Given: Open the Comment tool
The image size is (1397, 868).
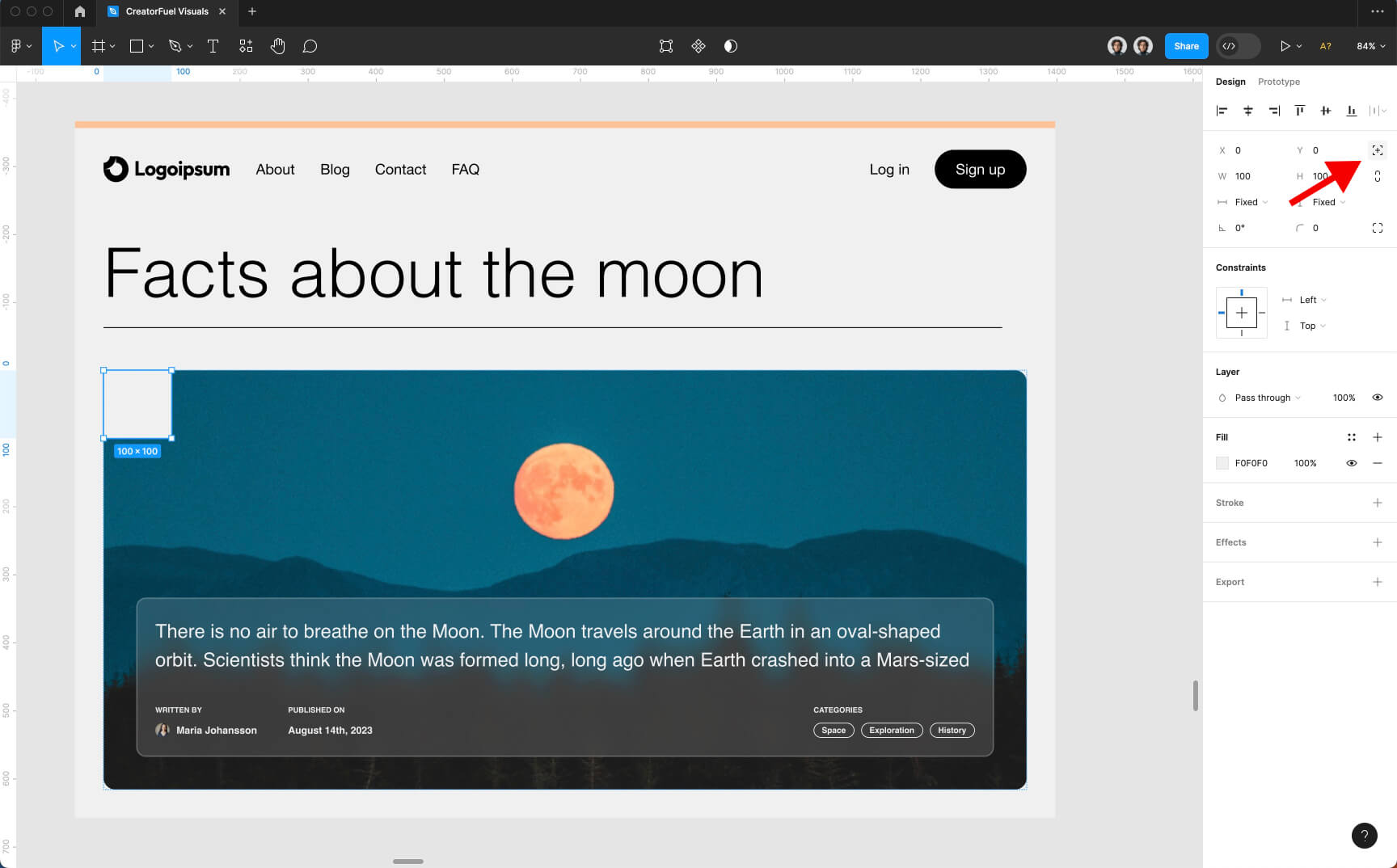Looking at the screenshot, I should 310,46.
